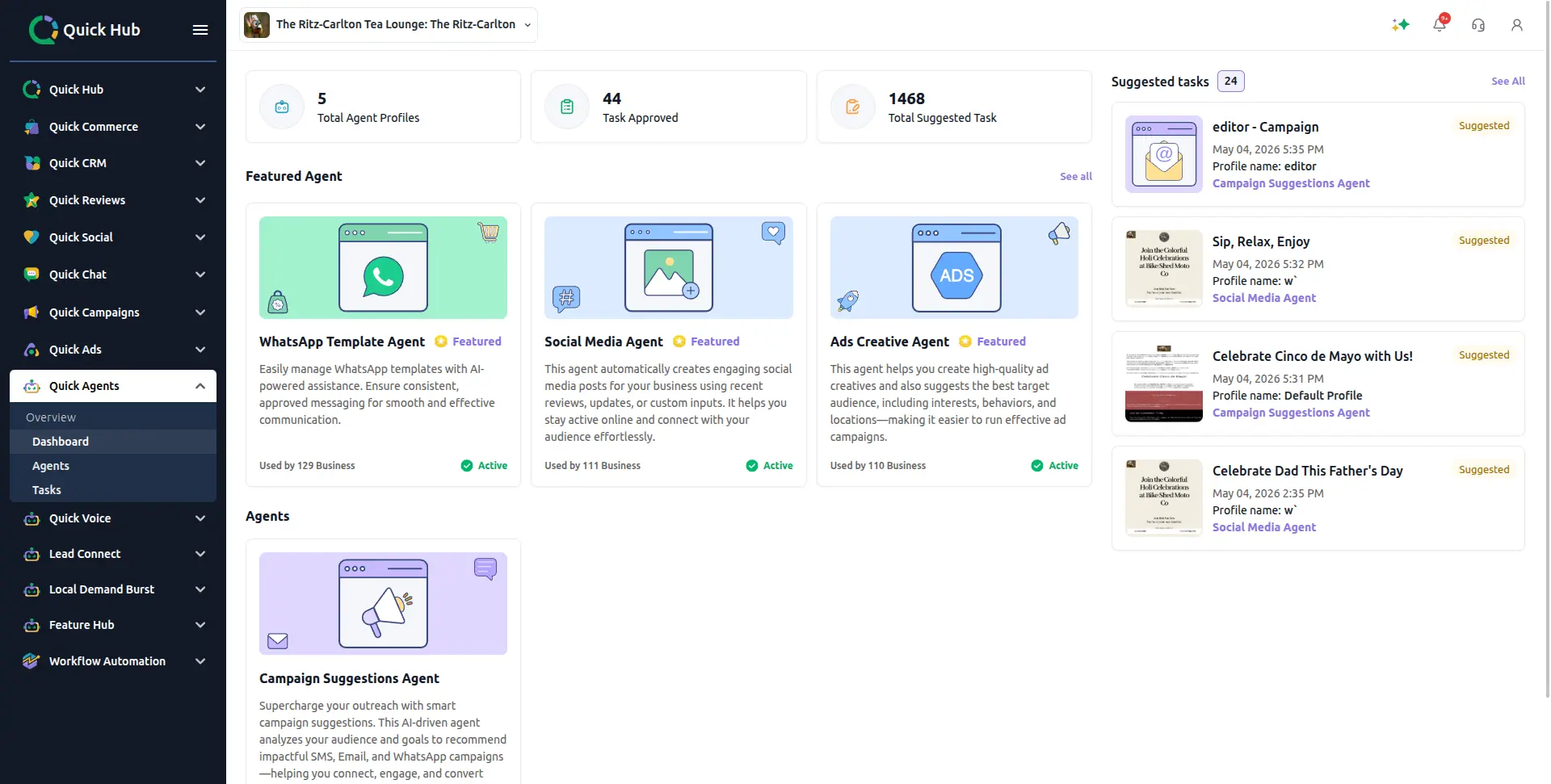Click the Quick Hub sidebar module icon
The height and width of the screenshot is (784, 1551).
click(32, 90)
